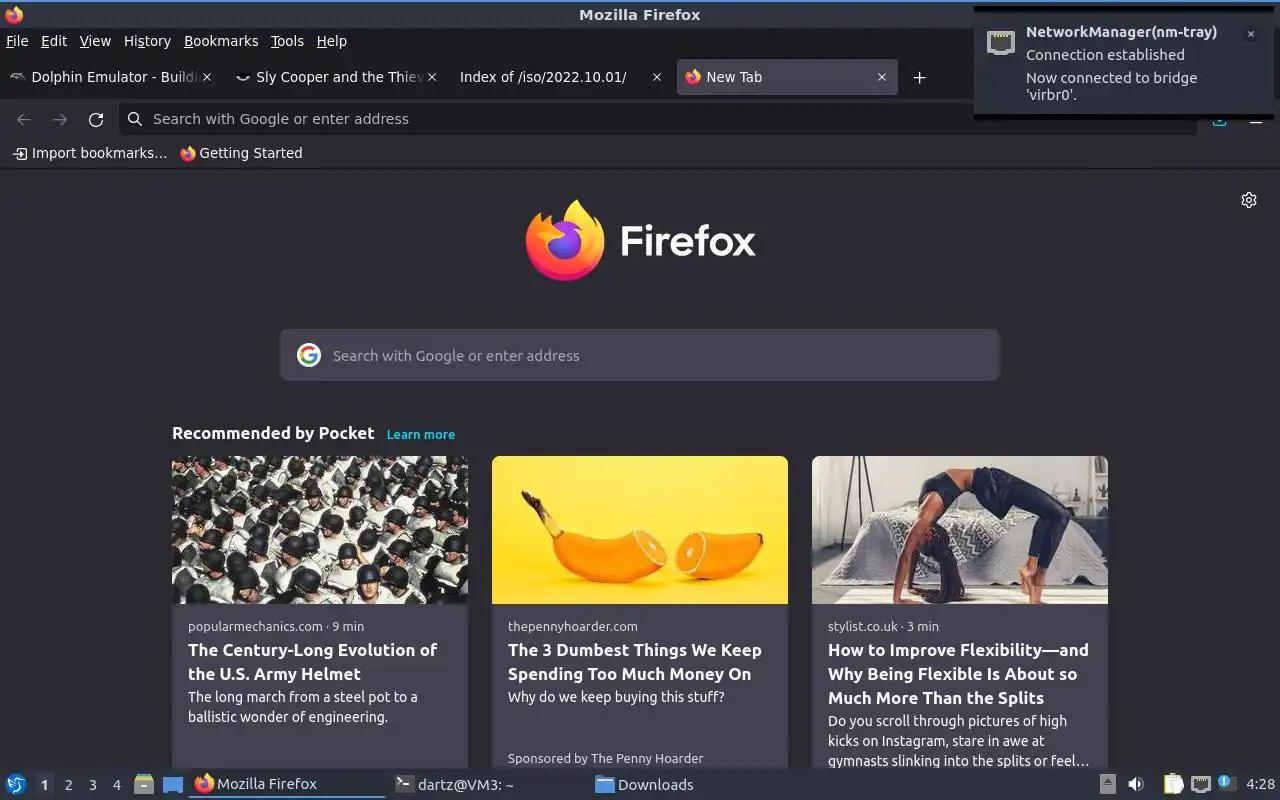Open the Bookmarks menu

(221, 41)
